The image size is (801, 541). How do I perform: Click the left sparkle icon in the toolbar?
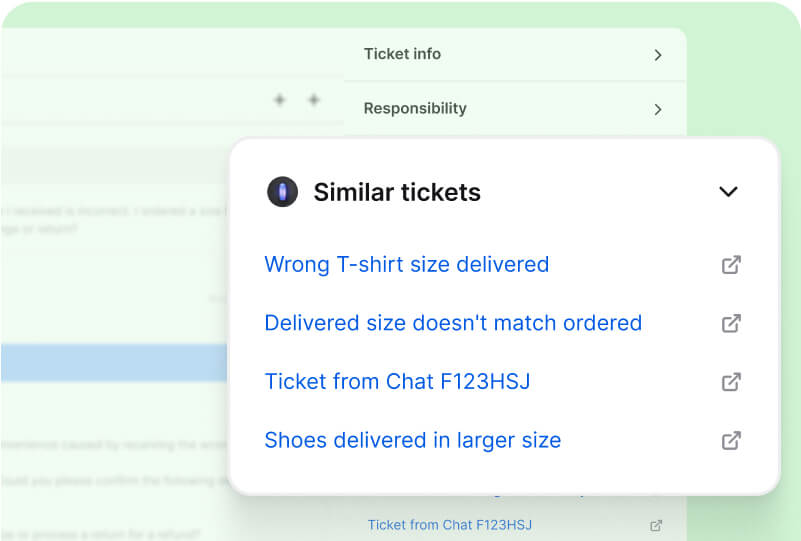(x=280, y=100)
